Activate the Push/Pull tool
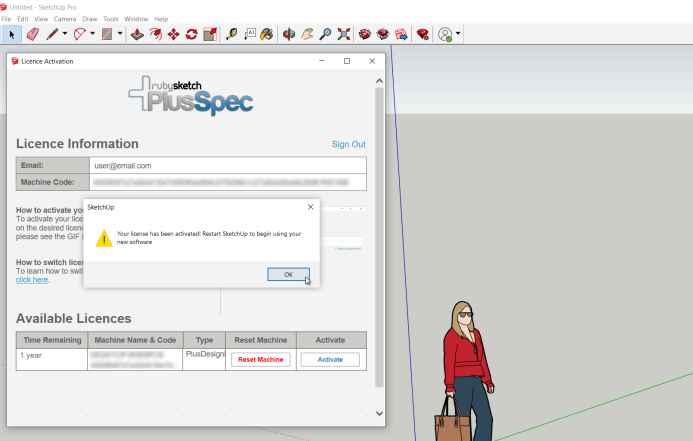Image resolution: width=693 pixels, height=441 pixels. [137, 34]
